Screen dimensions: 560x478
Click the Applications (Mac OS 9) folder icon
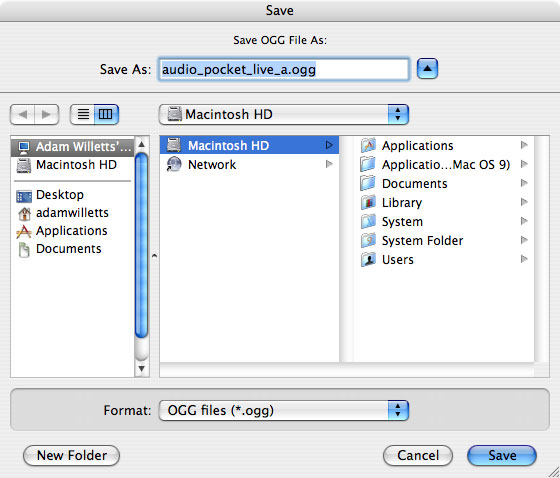[368, 164]
